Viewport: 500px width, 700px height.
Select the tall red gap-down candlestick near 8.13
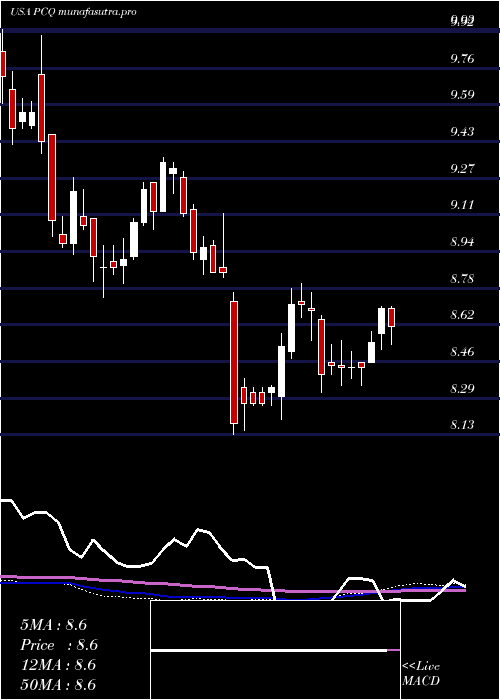point(234,362)
